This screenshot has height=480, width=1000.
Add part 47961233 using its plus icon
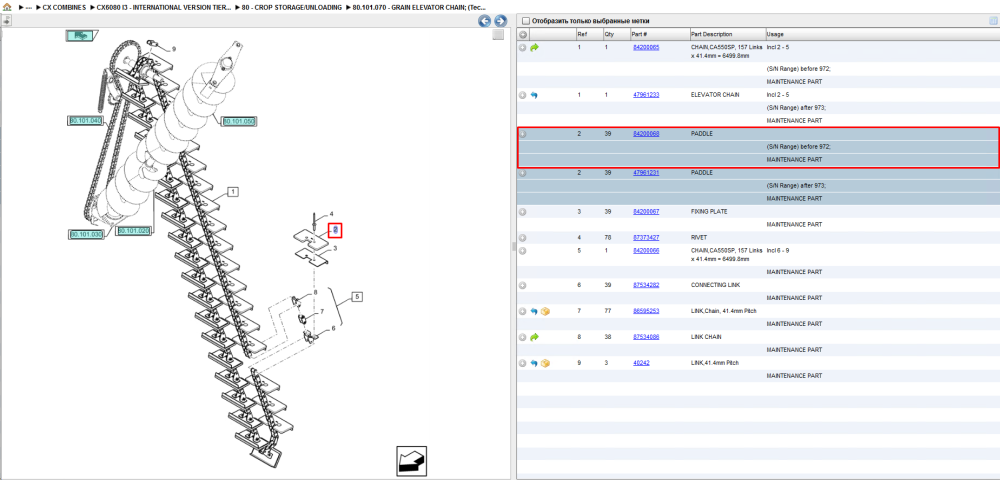point(523,95)
